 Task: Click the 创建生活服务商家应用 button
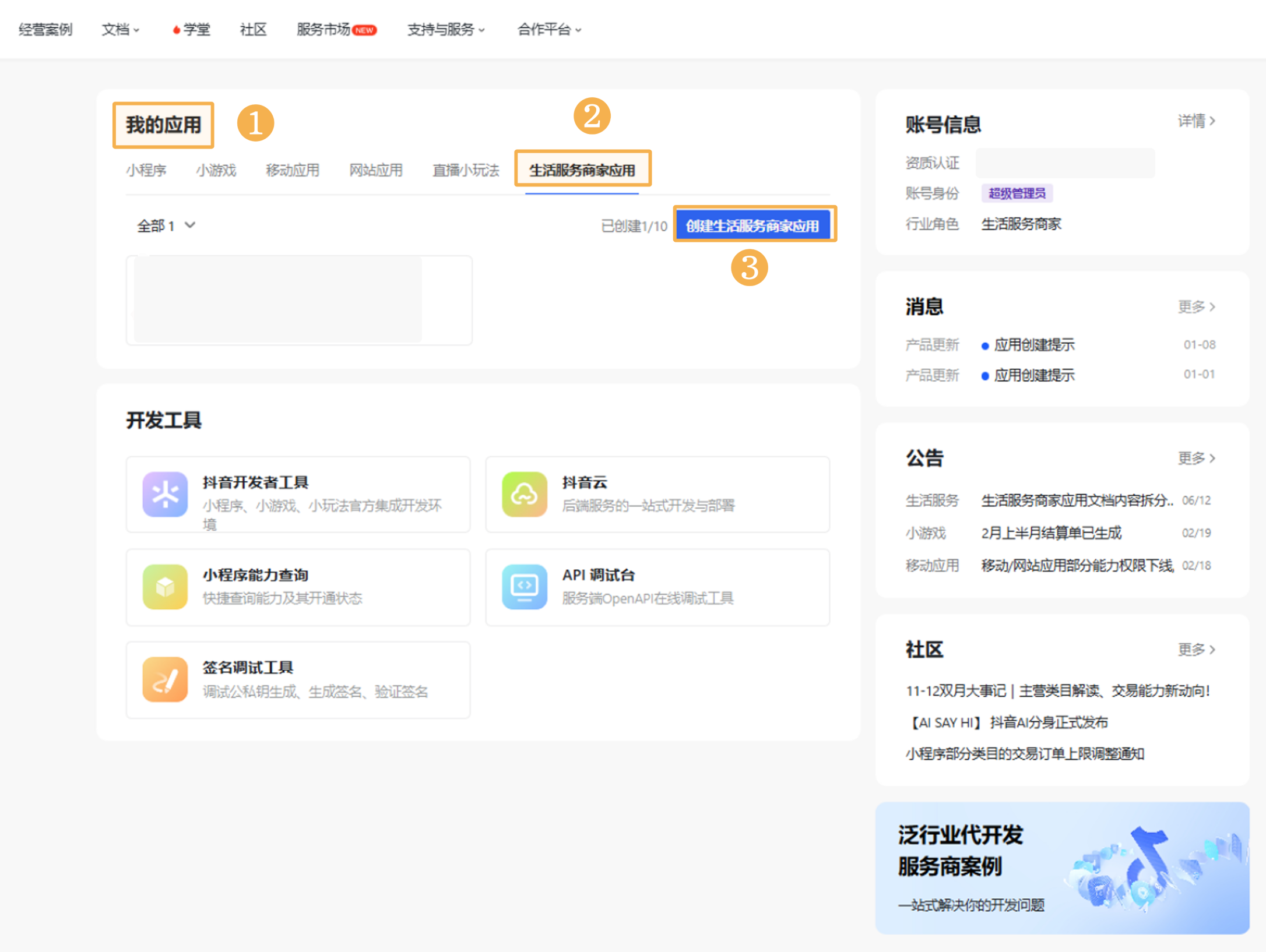coord(753,225)
